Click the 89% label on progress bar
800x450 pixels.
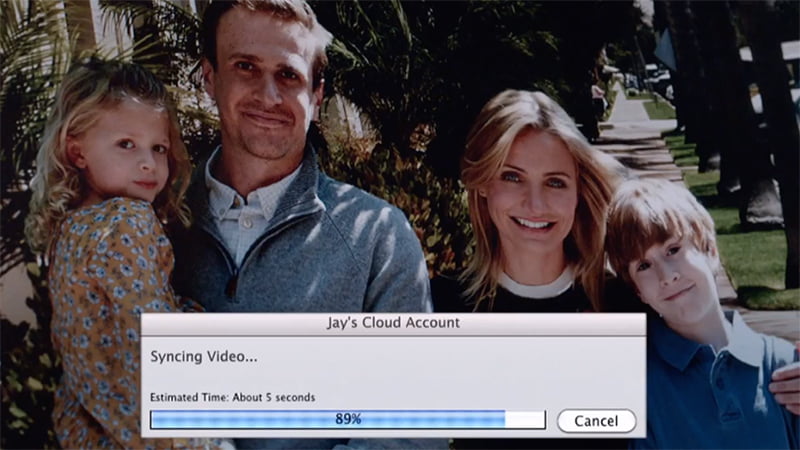tap(348, 420)
